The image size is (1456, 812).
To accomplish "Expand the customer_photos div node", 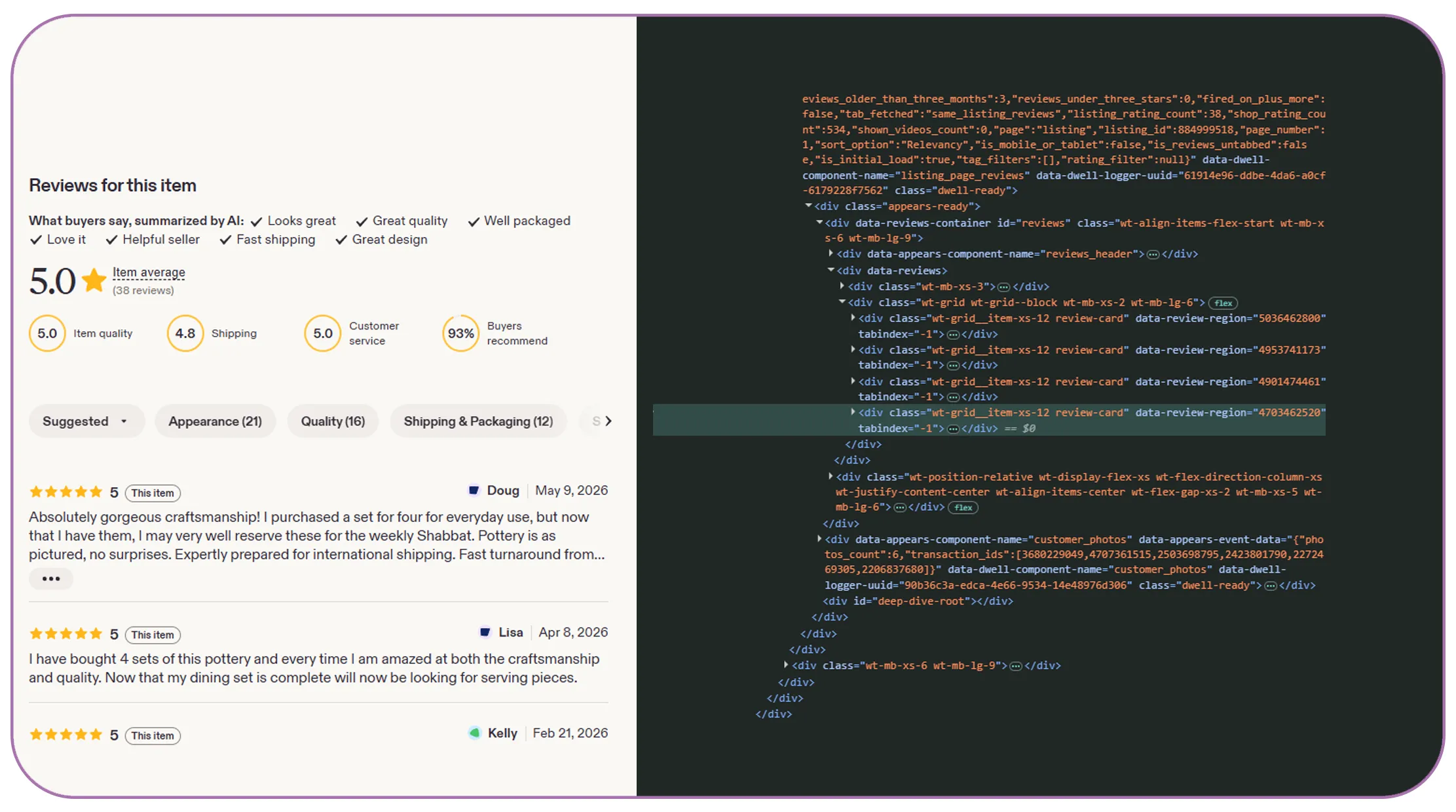I will click(819, 539).
